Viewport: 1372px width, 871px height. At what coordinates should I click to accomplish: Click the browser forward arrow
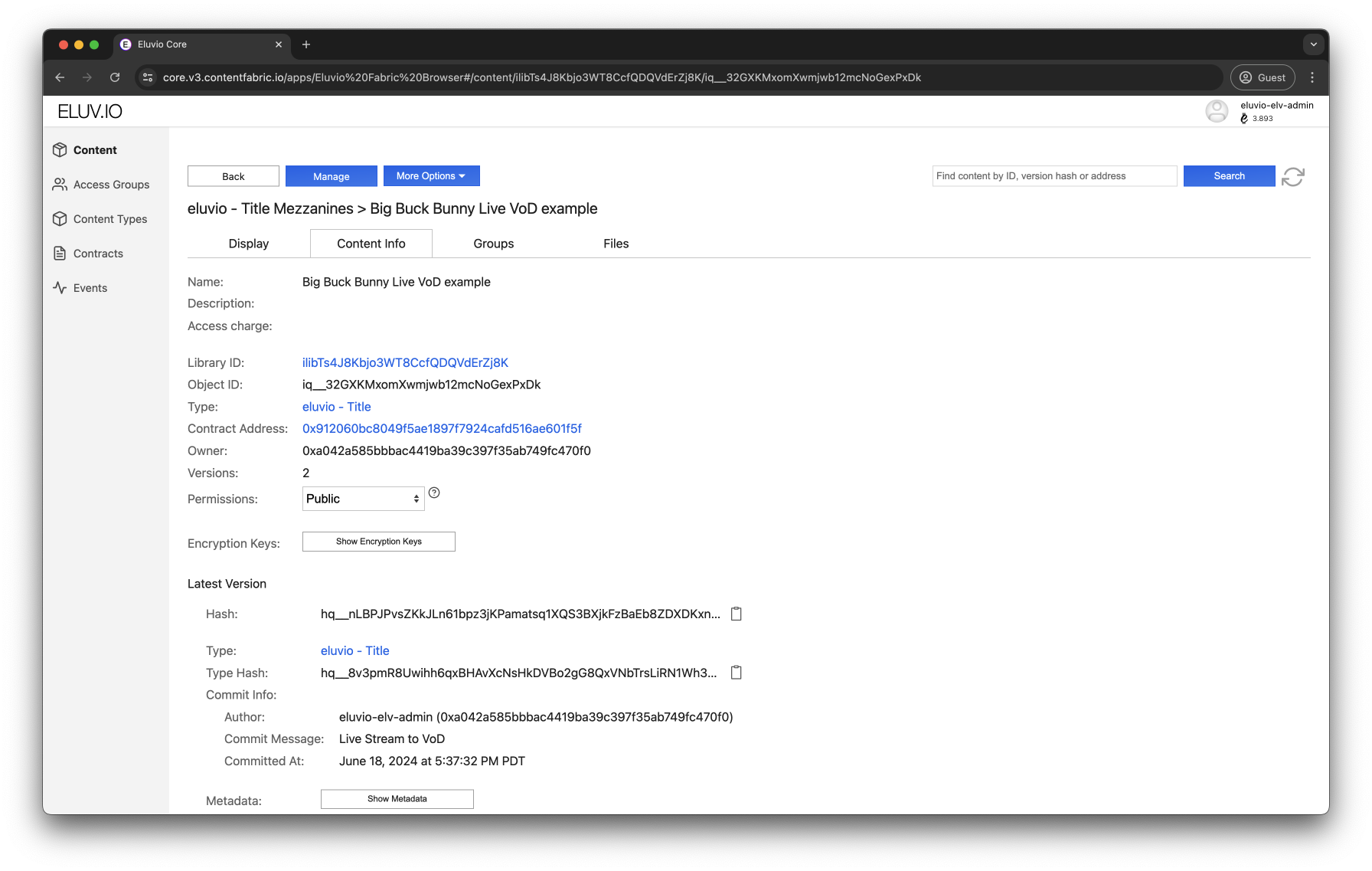[x=87, y=77]
